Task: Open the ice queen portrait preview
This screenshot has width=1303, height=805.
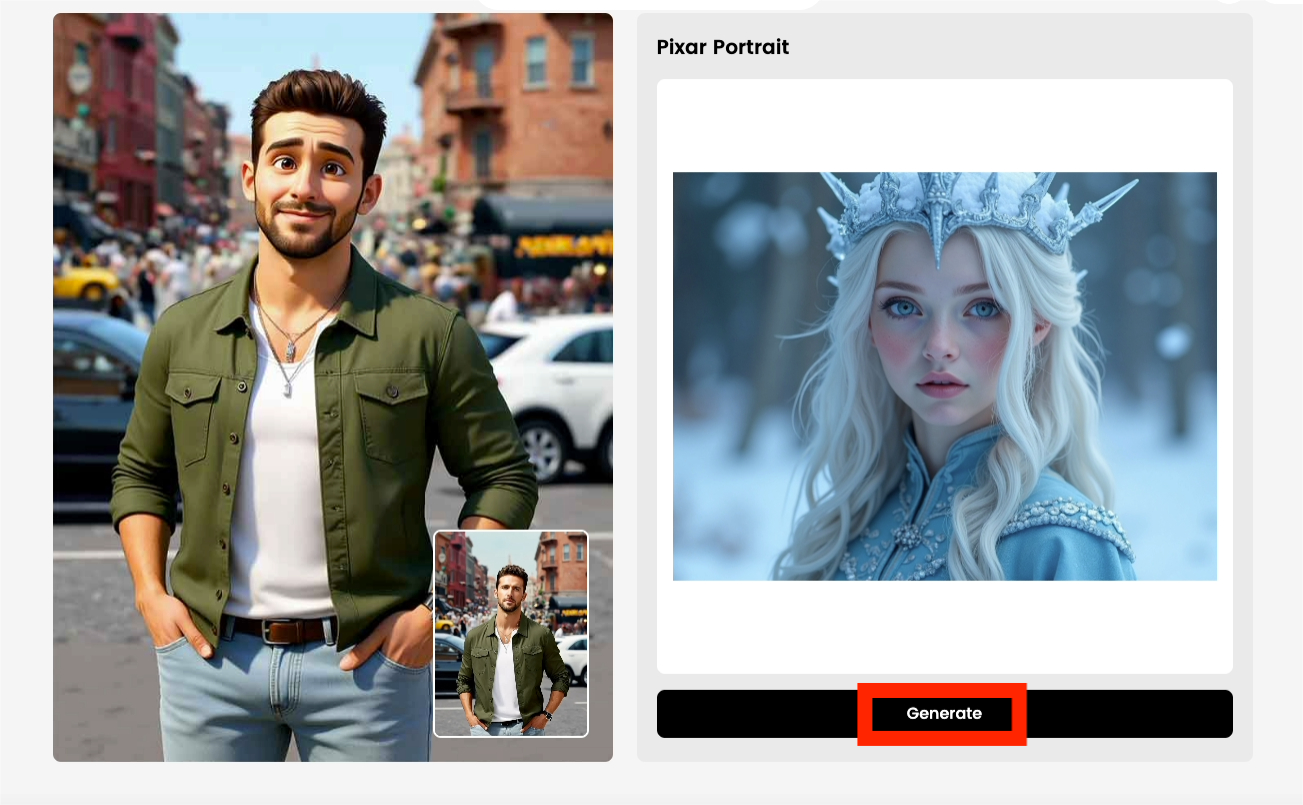Action: pos(944,376)
